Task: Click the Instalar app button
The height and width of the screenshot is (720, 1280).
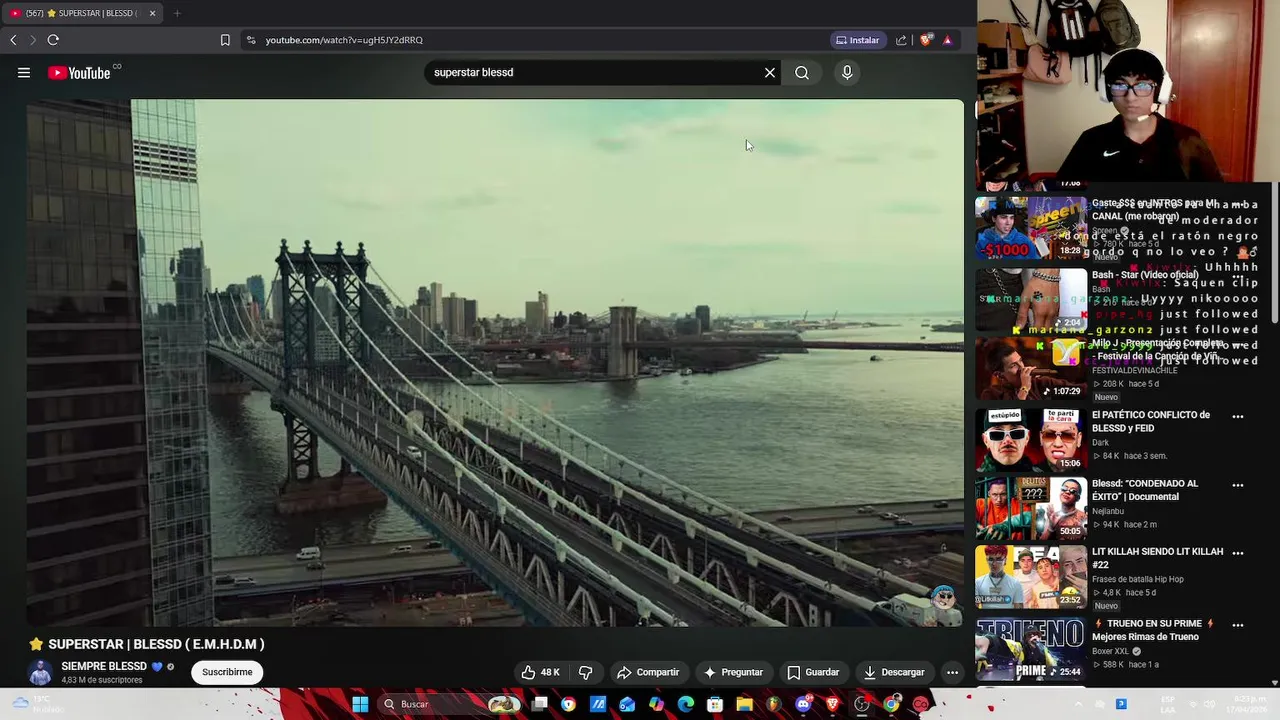Action: pyautogui.click(x=858, y=40)
